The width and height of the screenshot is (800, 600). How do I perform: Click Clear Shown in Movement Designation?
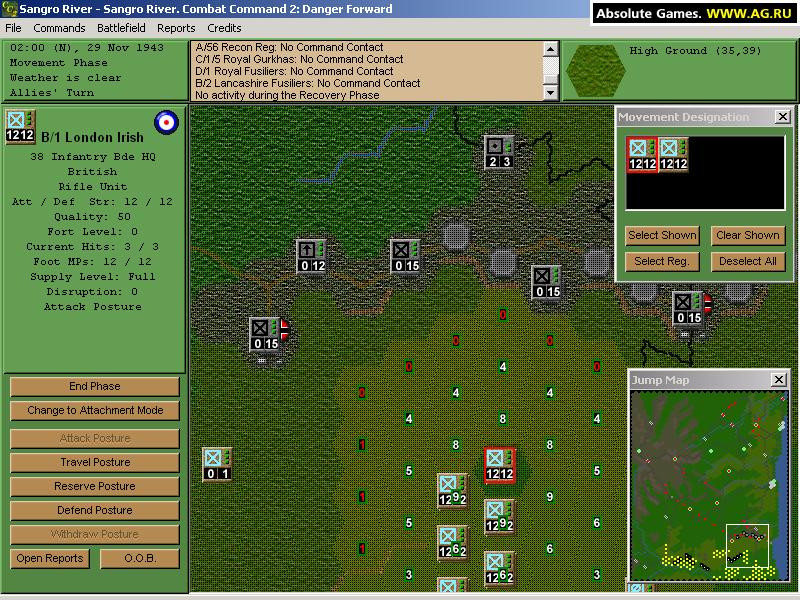748,235
